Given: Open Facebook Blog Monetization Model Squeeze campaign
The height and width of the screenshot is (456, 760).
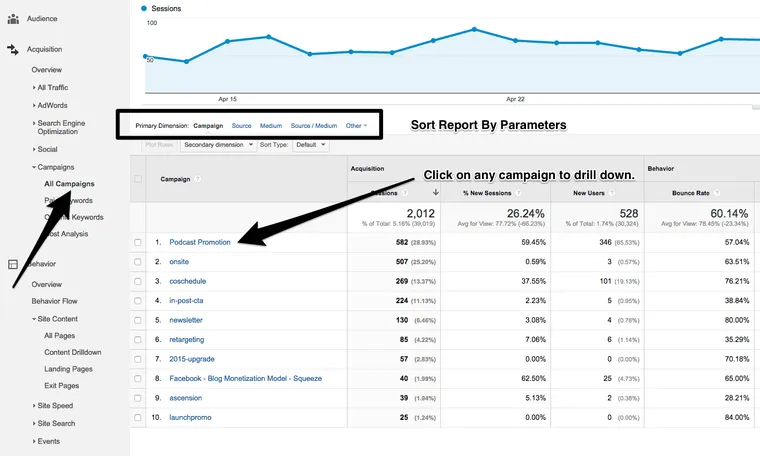Looking at the screenshot, I should tap(245, 378).
